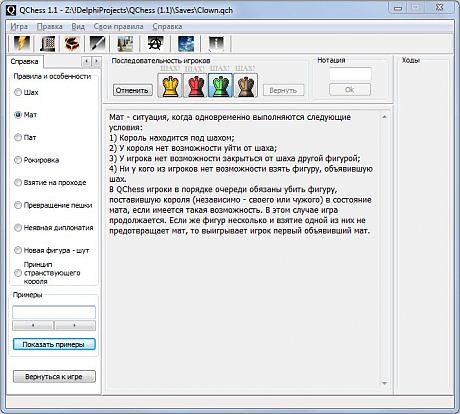
Task: Click the Отменить button
Action: point(132,90)
